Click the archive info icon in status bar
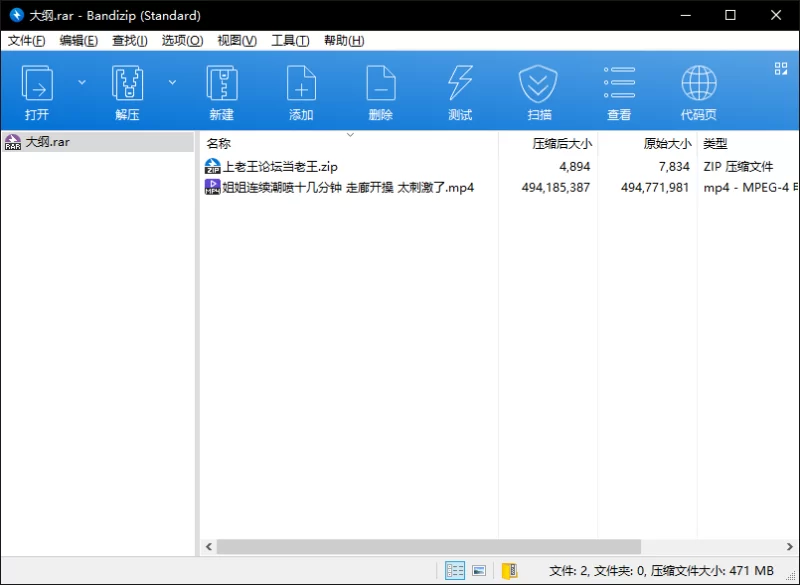Image resolution: width=800 pixels, height=585 pixels. tap(509, 571)
